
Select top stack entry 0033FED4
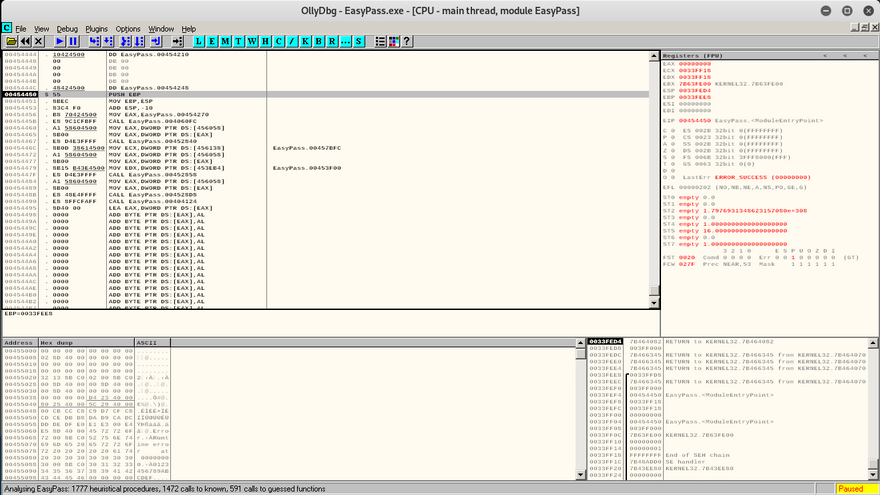pyautogui.click(x=728, y=341)
